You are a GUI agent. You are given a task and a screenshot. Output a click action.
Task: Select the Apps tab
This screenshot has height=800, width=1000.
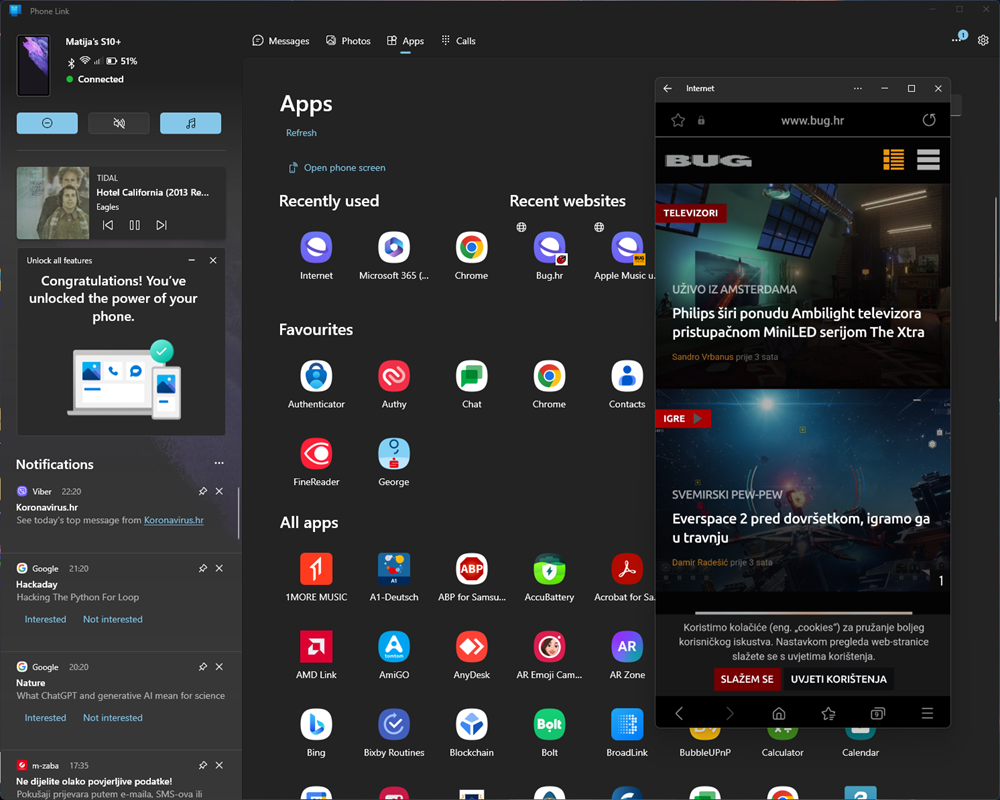coord(405,41)
